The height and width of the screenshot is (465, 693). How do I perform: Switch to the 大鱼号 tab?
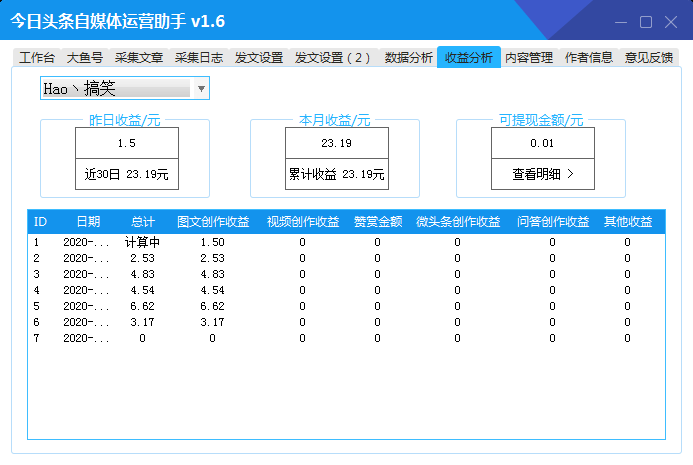(85, 58)
